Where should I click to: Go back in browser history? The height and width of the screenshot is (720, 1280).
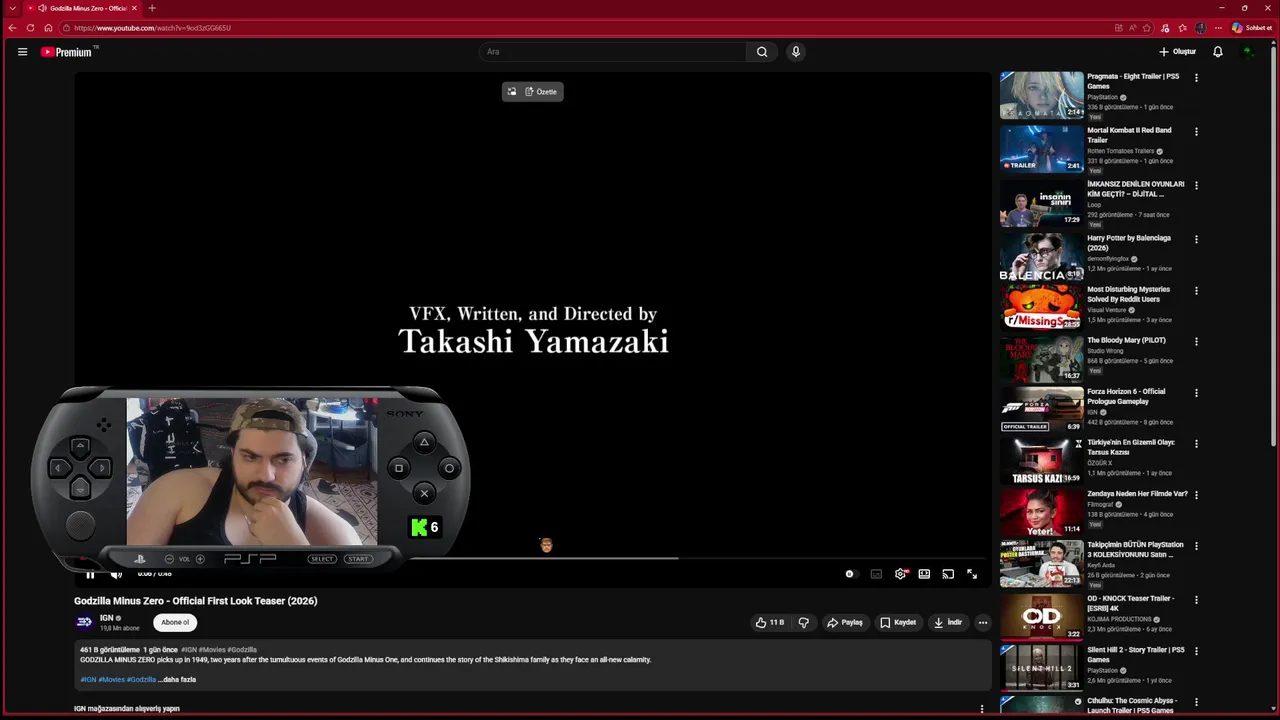(x=12, y=28)
